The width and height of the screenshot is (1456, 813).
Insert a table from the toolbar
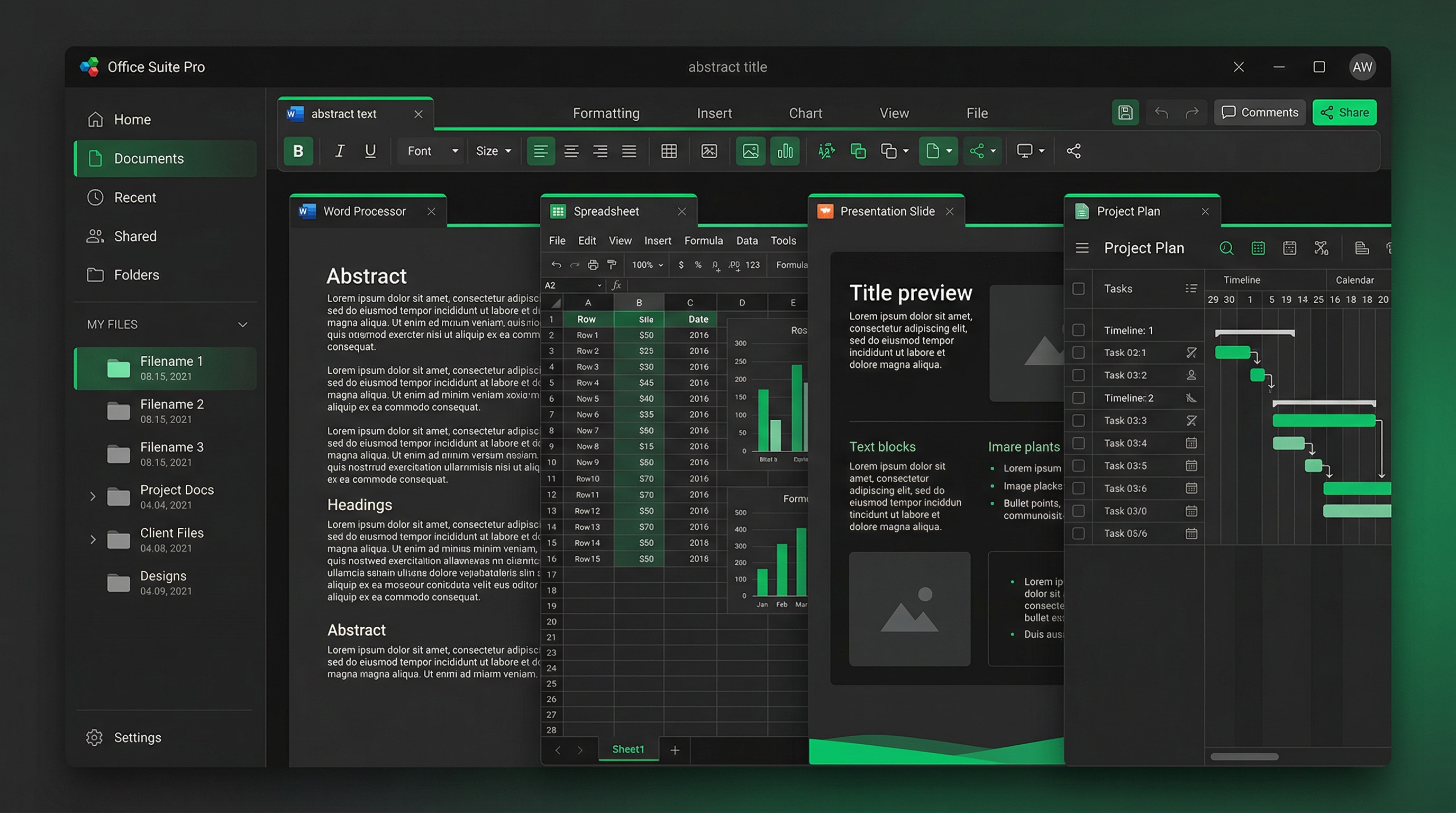(x=669, y=151)
